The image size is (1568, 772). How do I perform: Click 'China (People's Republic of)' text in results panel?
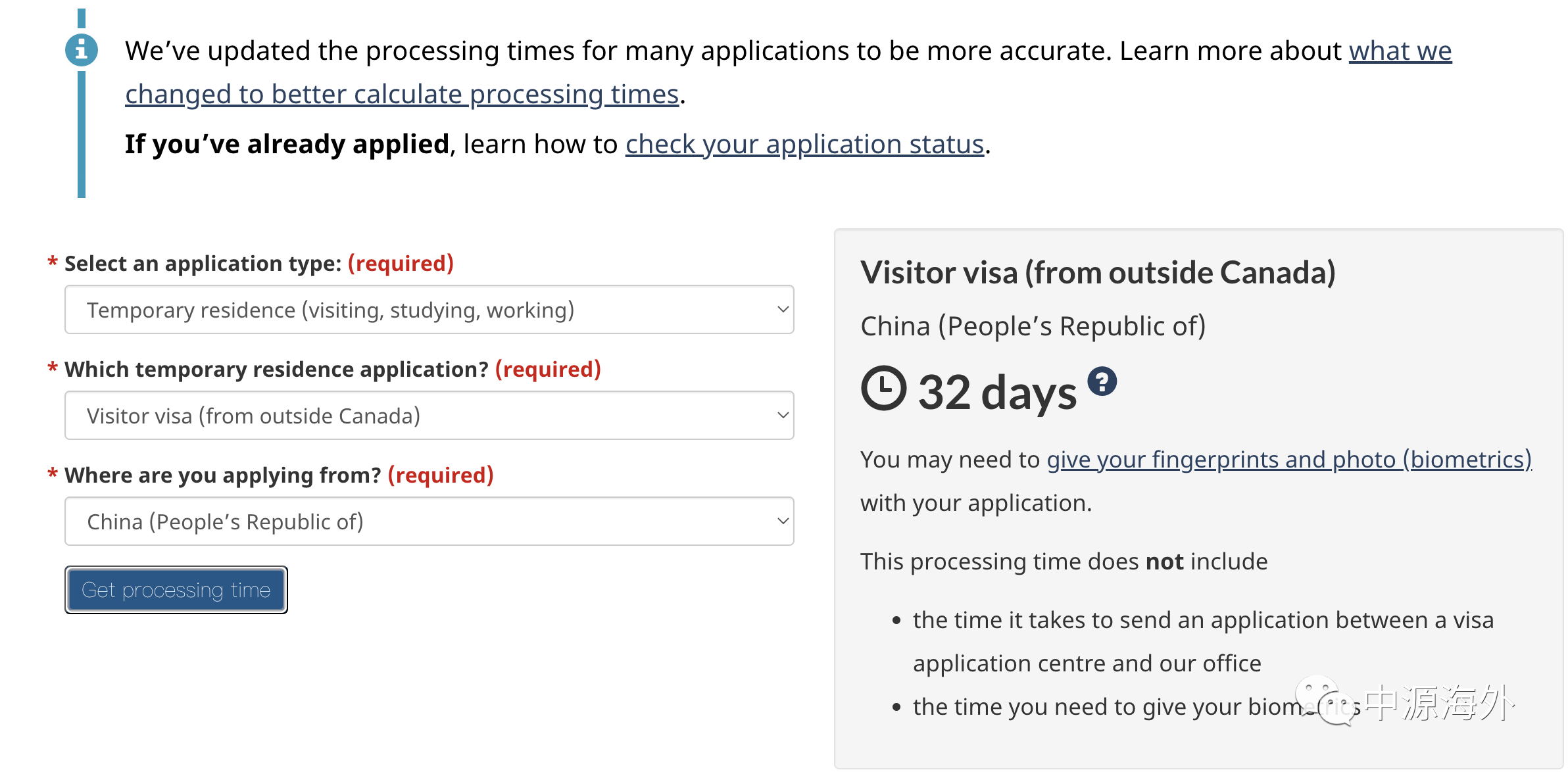click(x=1033, y=326)
